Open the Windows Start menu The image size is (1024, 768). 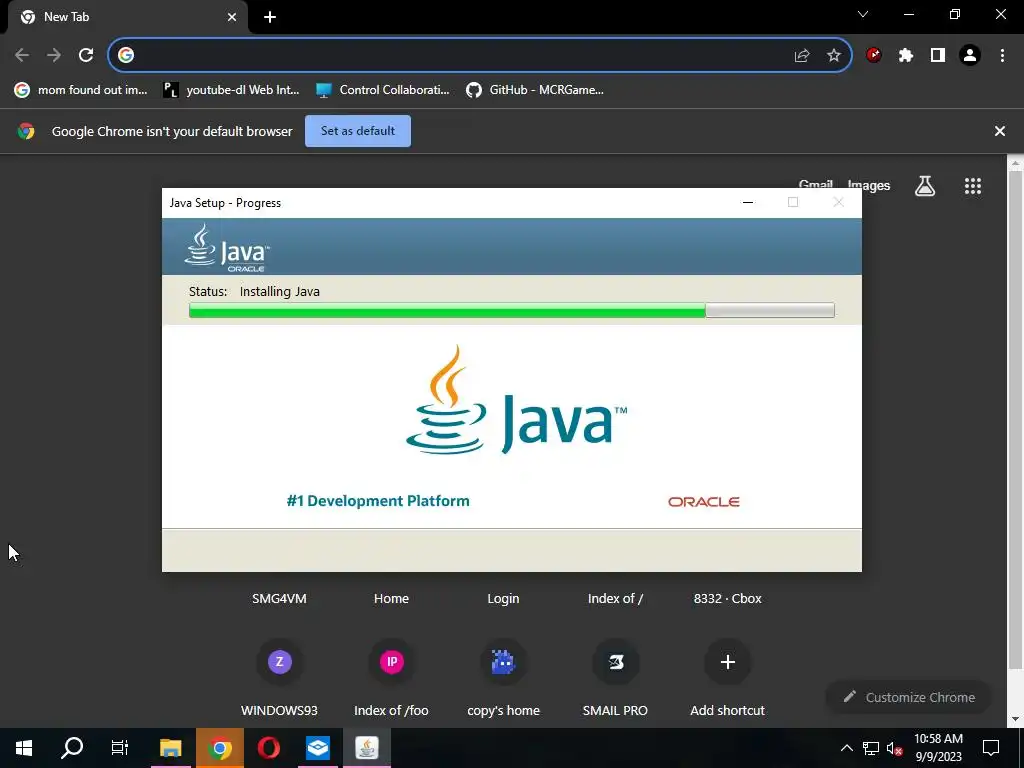click(x=24, y=748)
